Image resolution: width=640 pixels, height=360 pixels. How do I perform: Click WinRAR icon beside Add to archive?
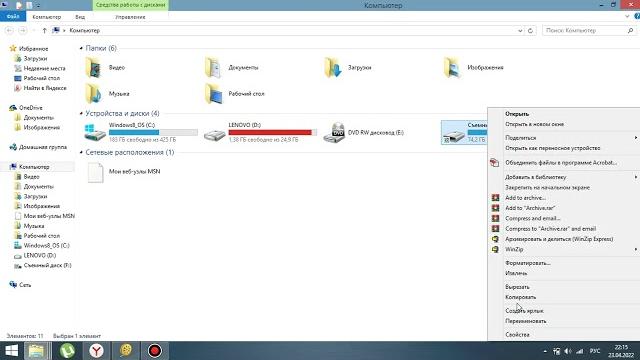click(495, 198)
